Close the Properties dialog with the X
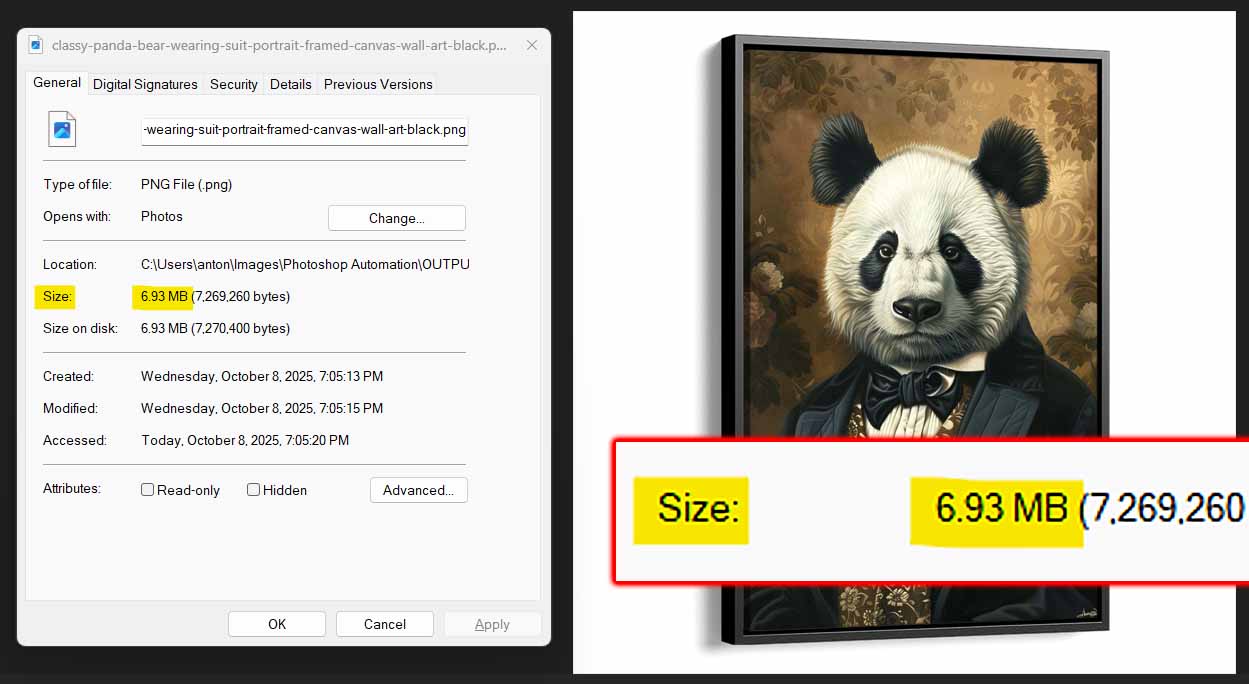Image resolution: width=1249 pixels, height=684 pixels. coord(531,45)
